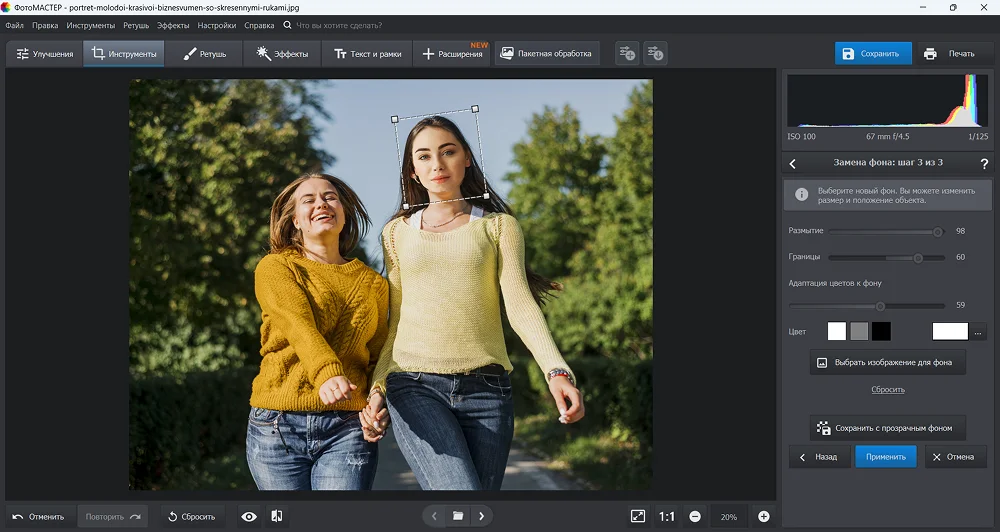Click the Сбросить link under background button
This screenshot has height=532, width=1000.
coord(887,389)
